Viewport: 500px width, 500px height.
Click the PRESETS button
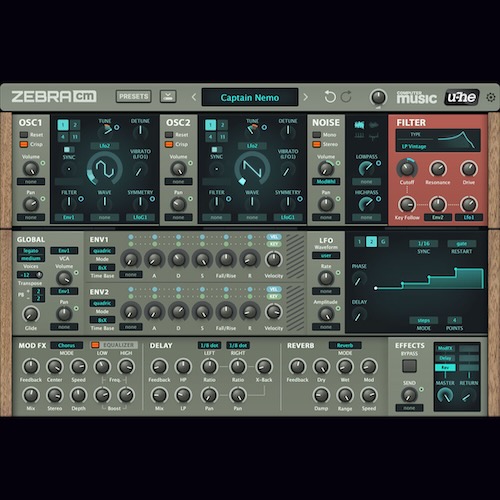pyautogui.click(x=133, y=97)
